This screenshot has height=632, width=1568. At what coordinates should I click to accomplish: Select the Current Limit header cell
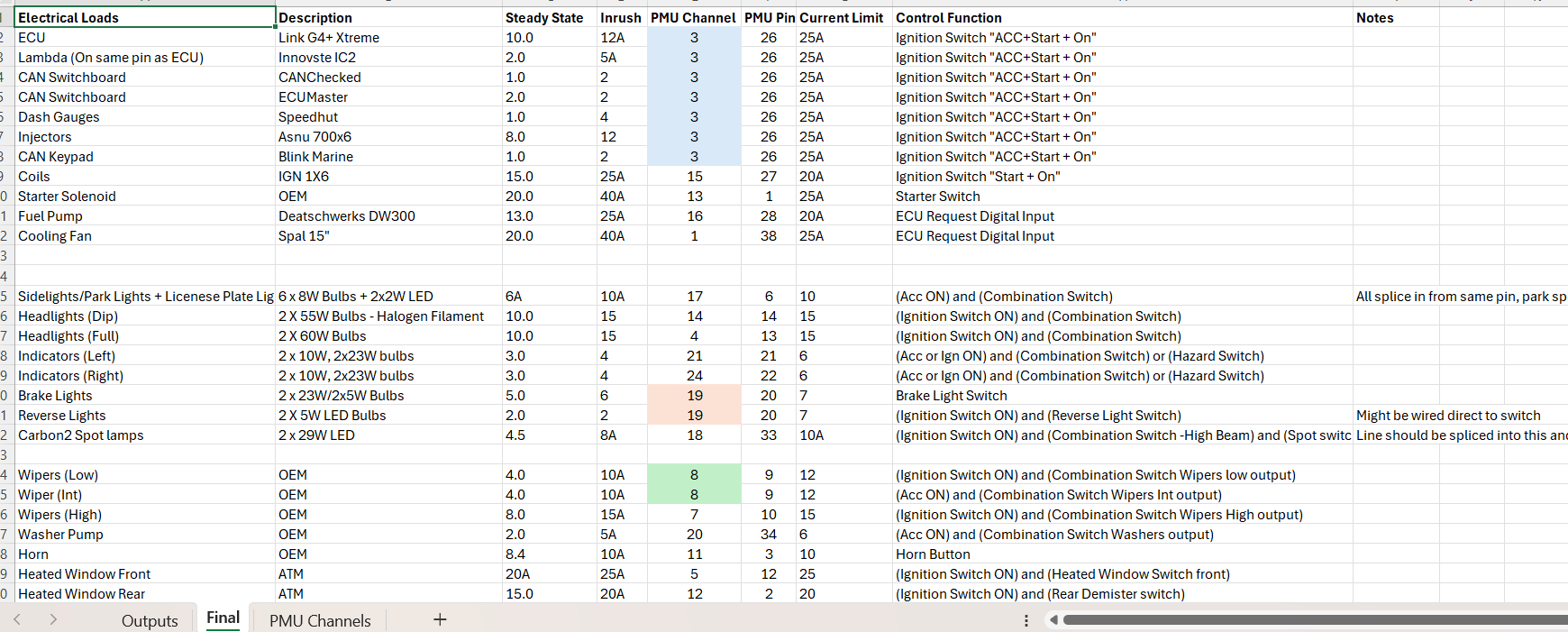click(x=843, y=17)
